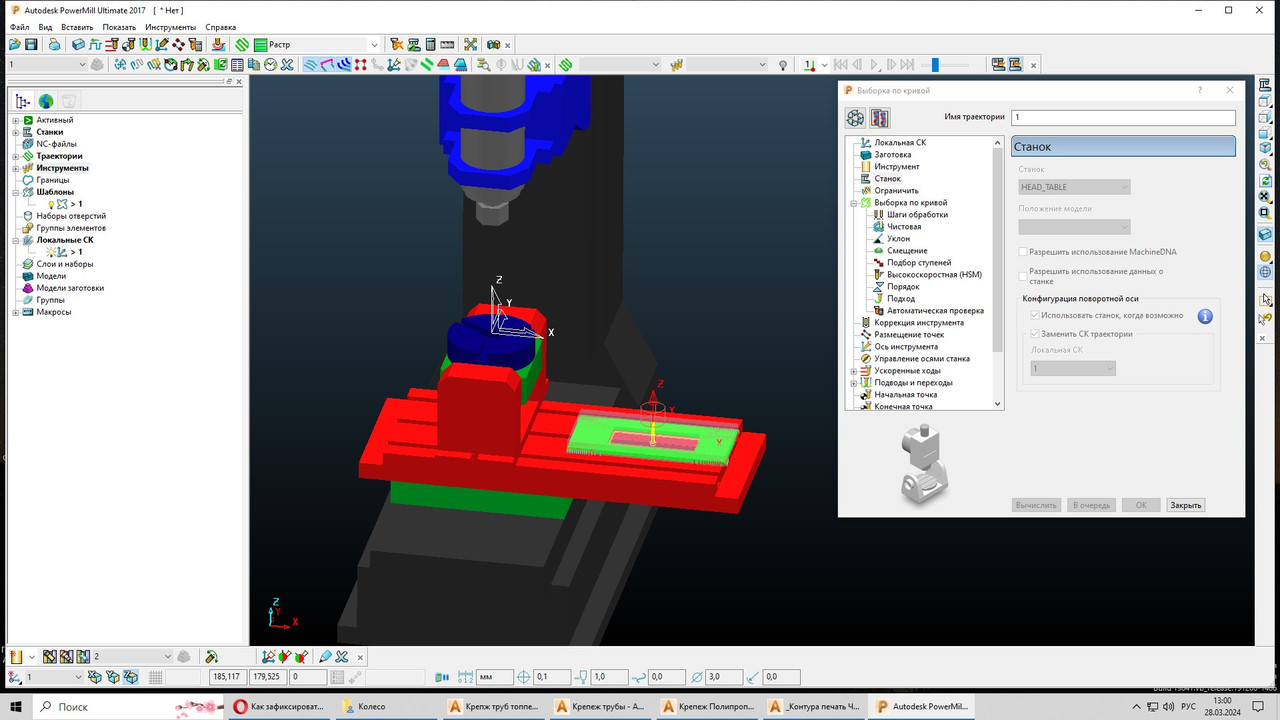Open the calculator icon in top toolbar
This screenshot has width=1280, height=720.
pyautogui.click(x=430, y=45)
